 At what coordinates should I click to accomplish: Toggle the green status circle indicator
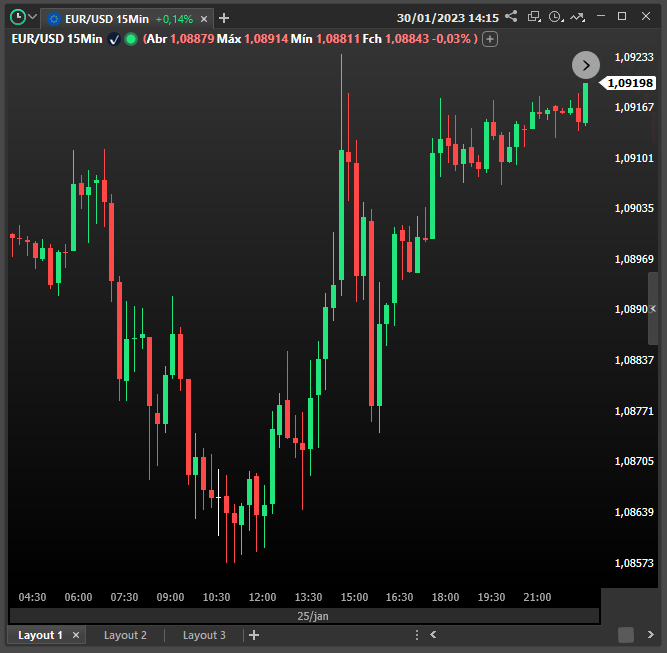tap(131, 38)
